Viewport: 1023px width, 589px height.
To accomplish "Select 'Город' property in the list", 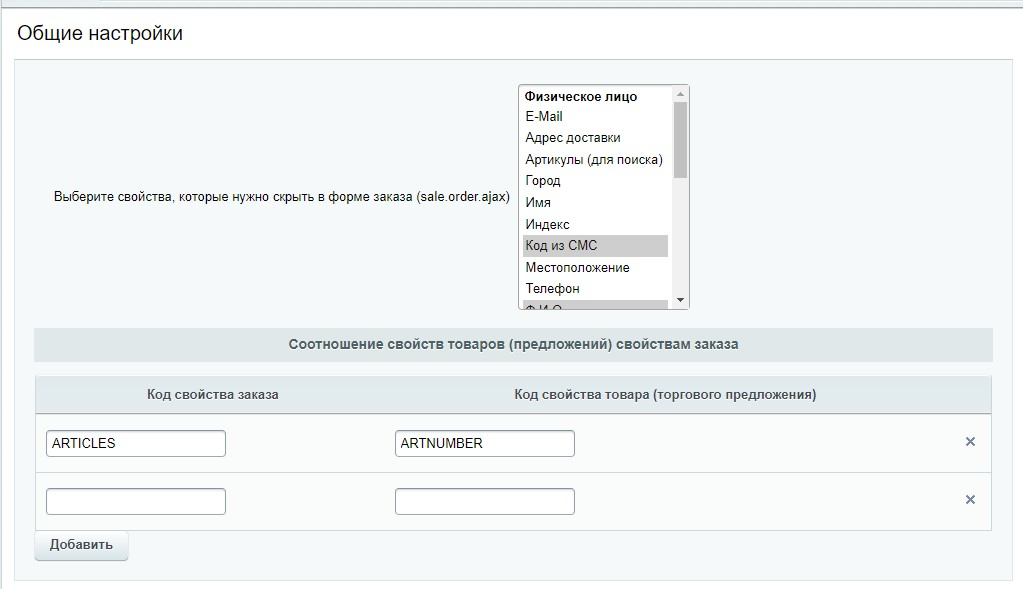I will [x=543, y=181].
